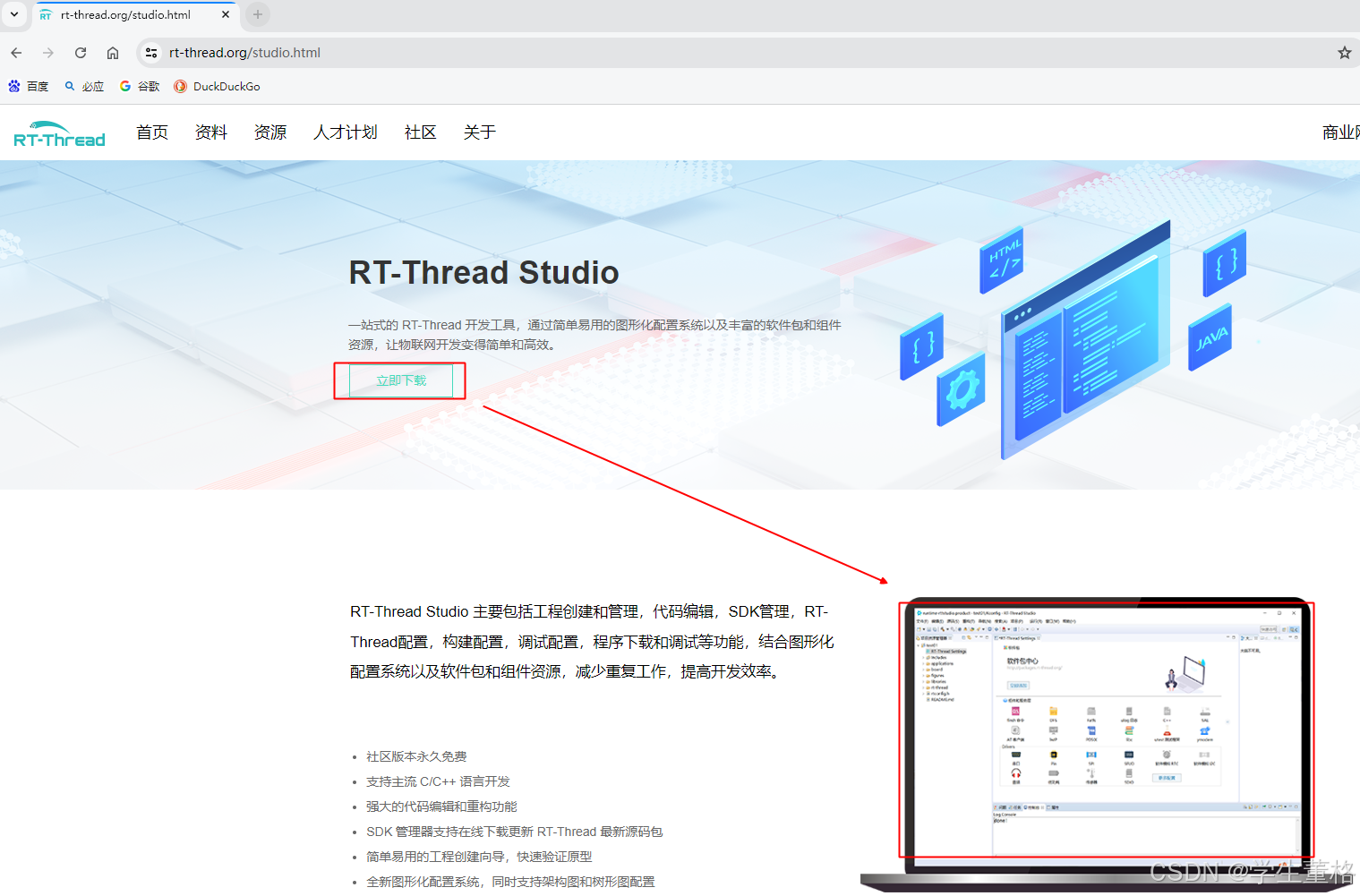
Task: Click the browser back arrow
Action: (16, 53)
